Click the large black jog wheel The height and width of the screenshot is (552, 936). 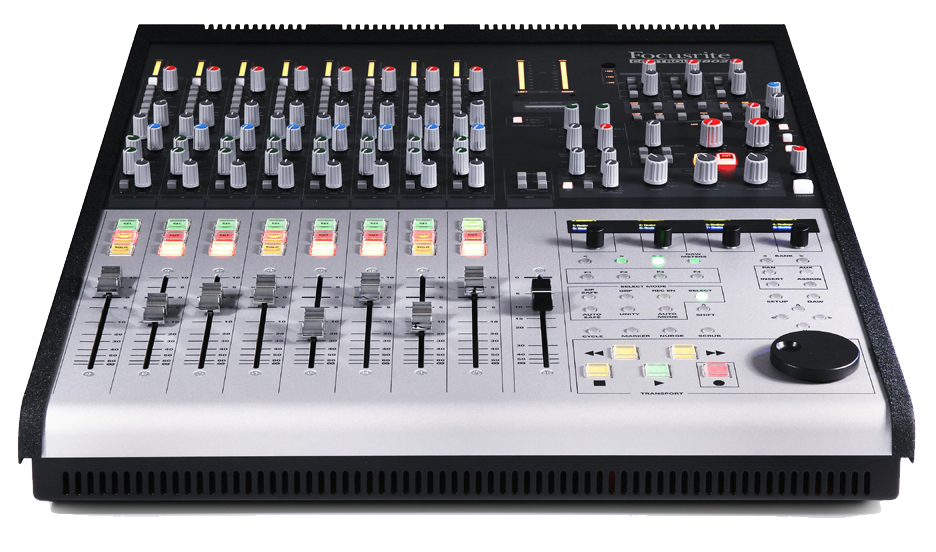[815, 354]
